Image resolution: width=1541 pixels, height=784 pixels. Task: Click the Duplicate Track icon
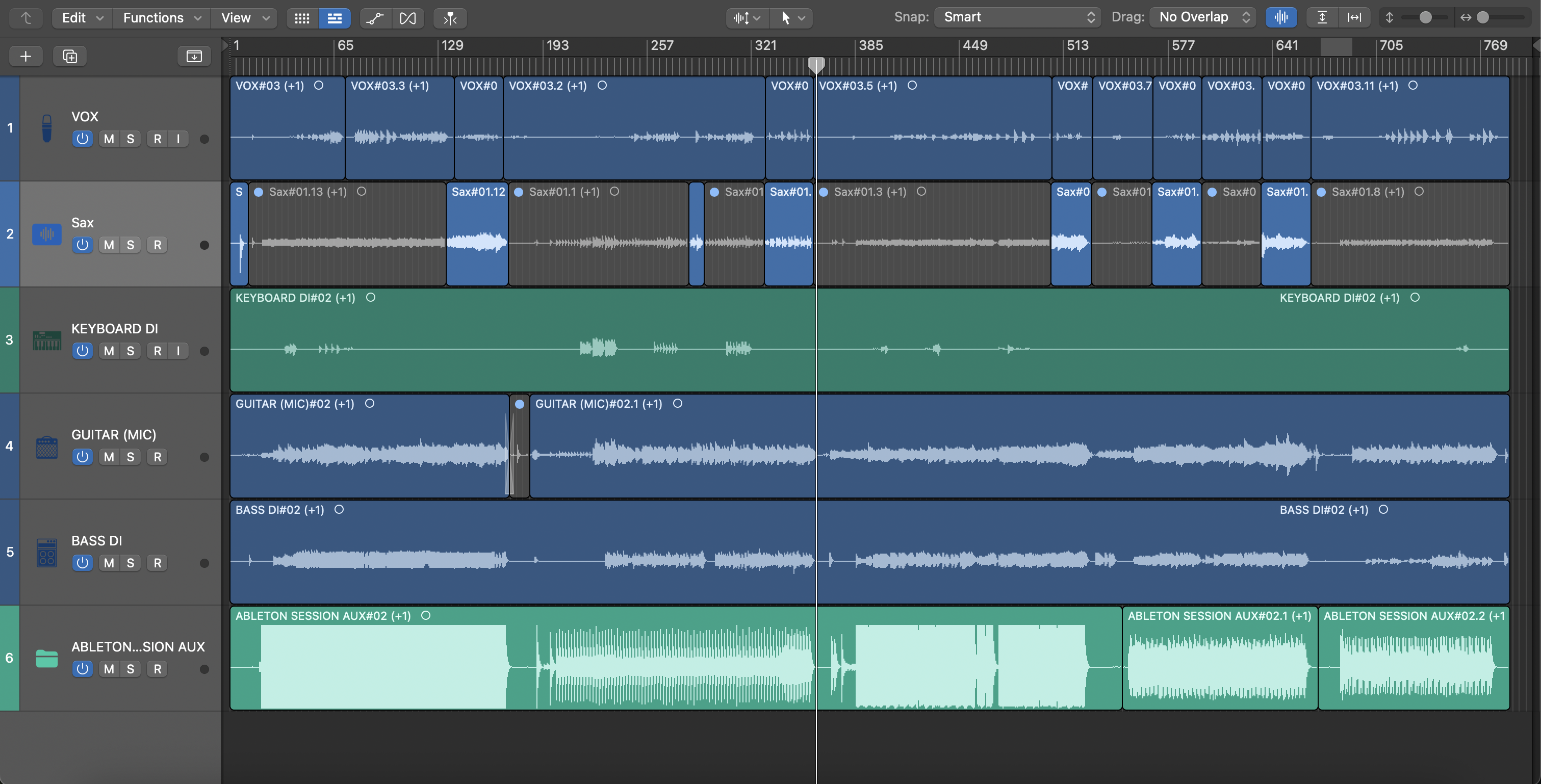coord(70,56)
